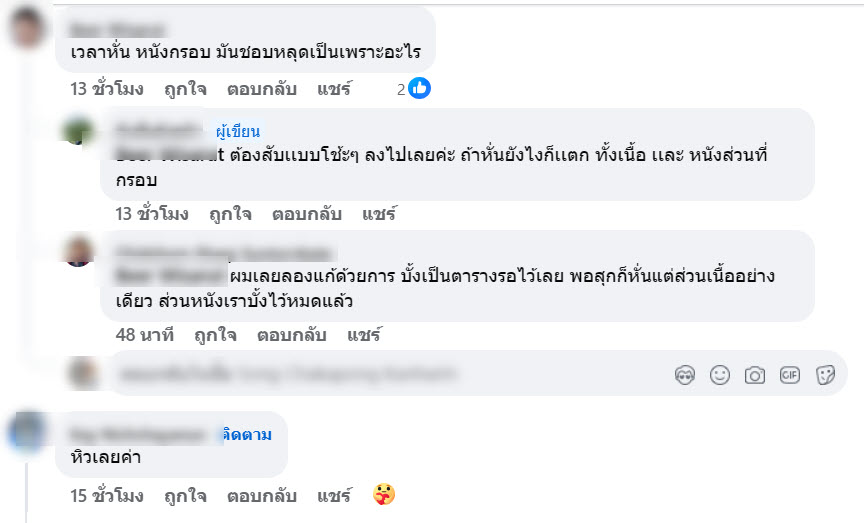Open the sticker picker icon
Image resolution: width=864 pixels, height=523 pixels.
coord(825,375)
